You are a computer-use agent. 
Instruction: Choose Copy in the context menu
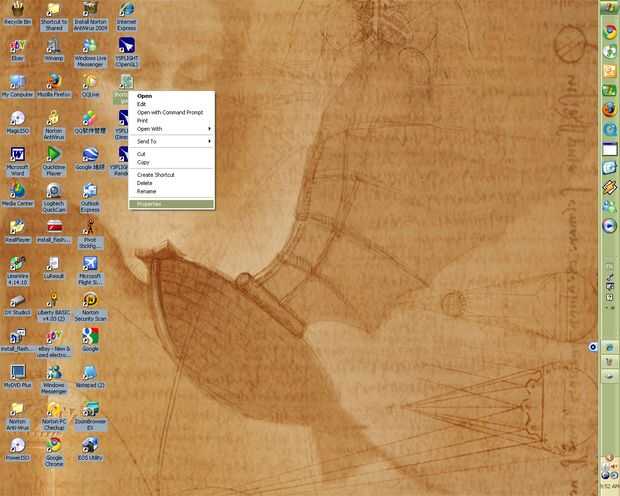[x=172, y=162]
